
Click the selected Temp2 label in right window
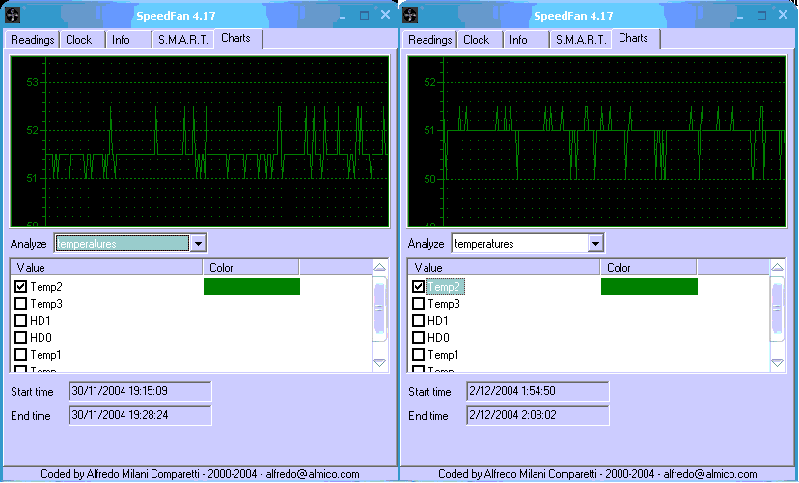point(444,287)
